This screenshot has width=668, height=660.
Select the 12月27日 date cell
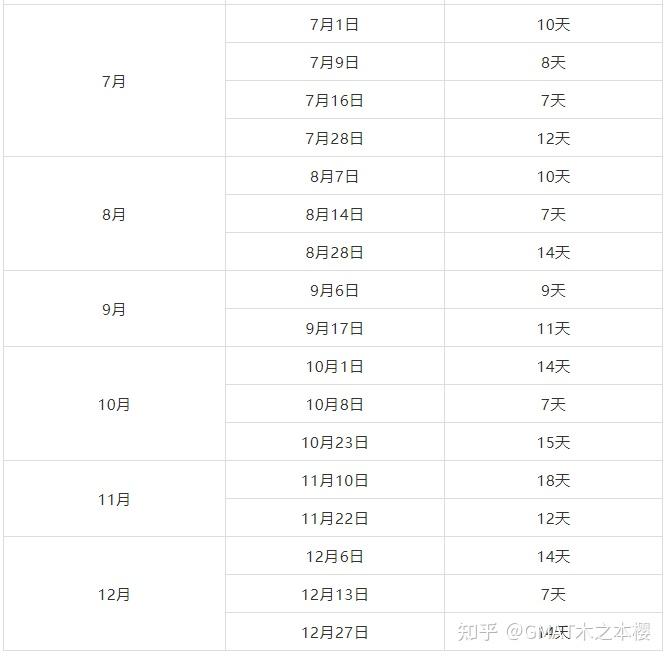[334, 632]
